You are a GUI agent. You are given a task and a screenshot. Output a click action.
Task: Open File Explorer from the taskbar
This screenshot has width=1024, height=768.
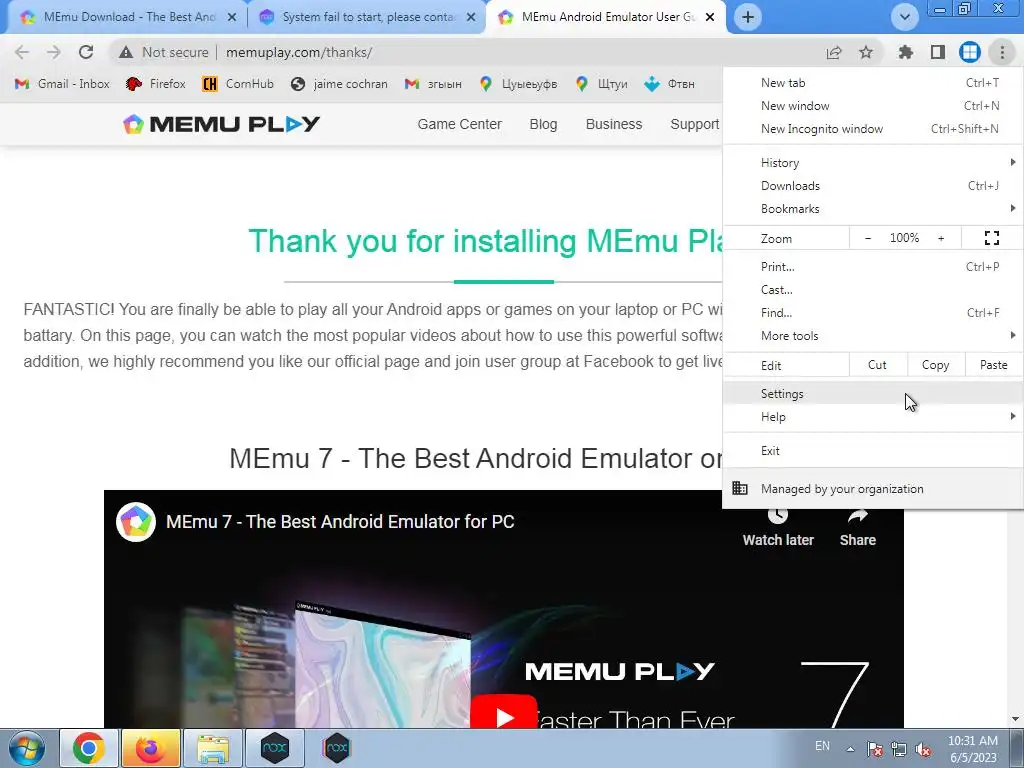tap(213, 748)
